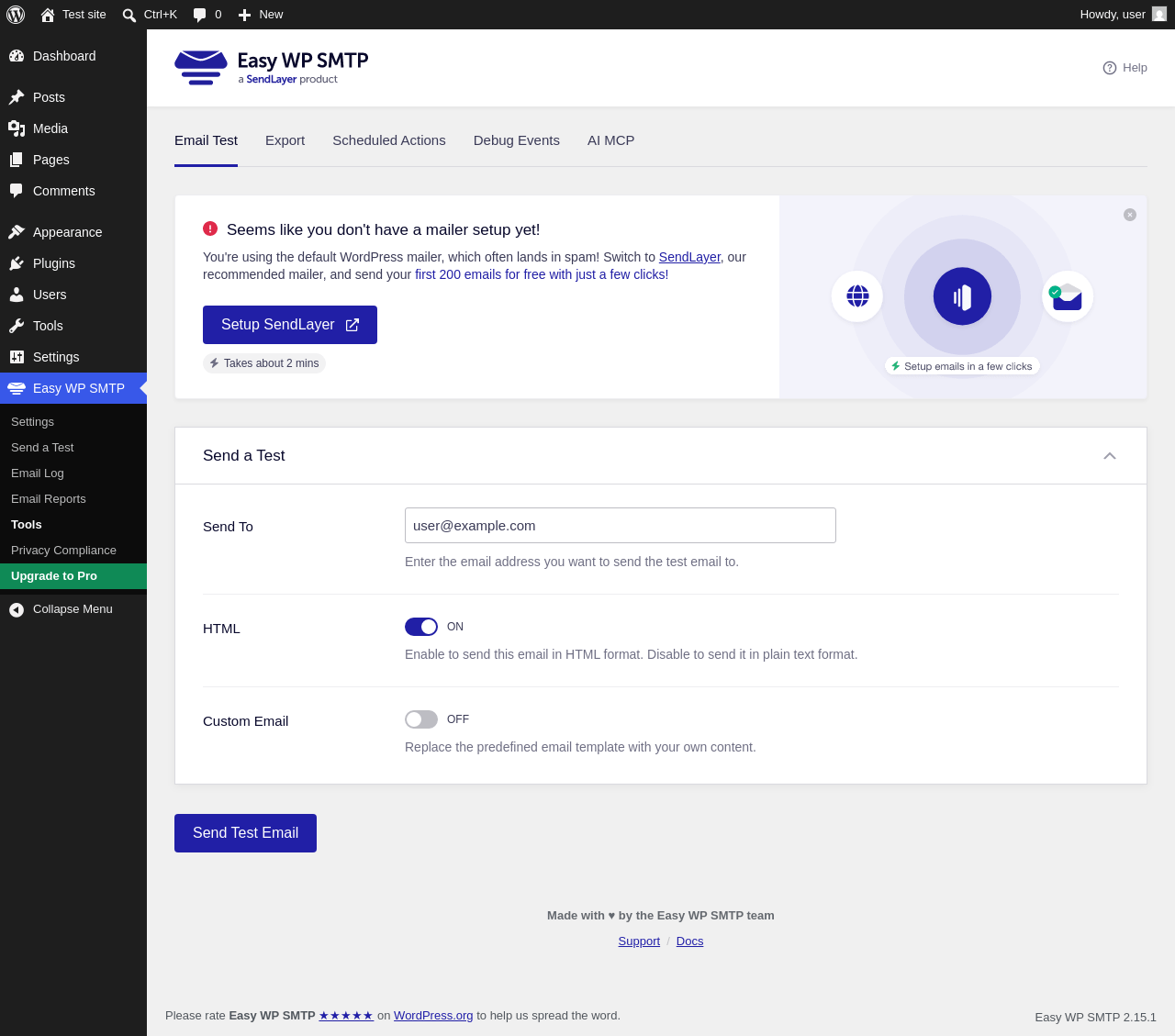Screen dimensions: 1175x1036
Task: Click the WordPress logo icon
Action: tap(16, 15)
